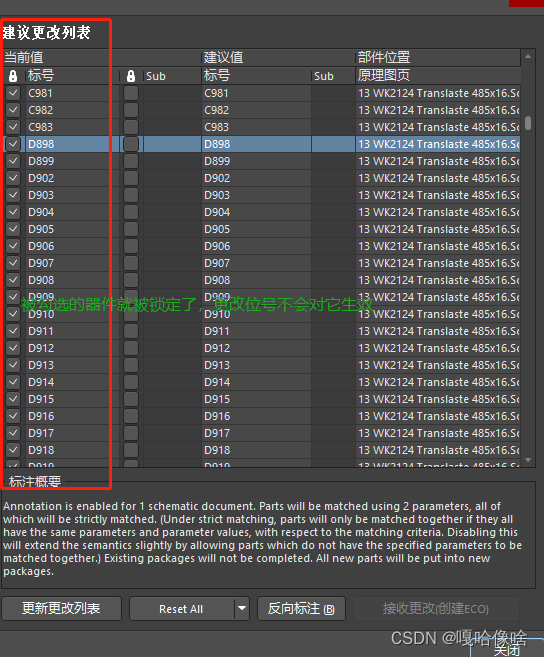Select current designator D906
The width and height of the screenshot is (544, 657).
coord(41,246)
